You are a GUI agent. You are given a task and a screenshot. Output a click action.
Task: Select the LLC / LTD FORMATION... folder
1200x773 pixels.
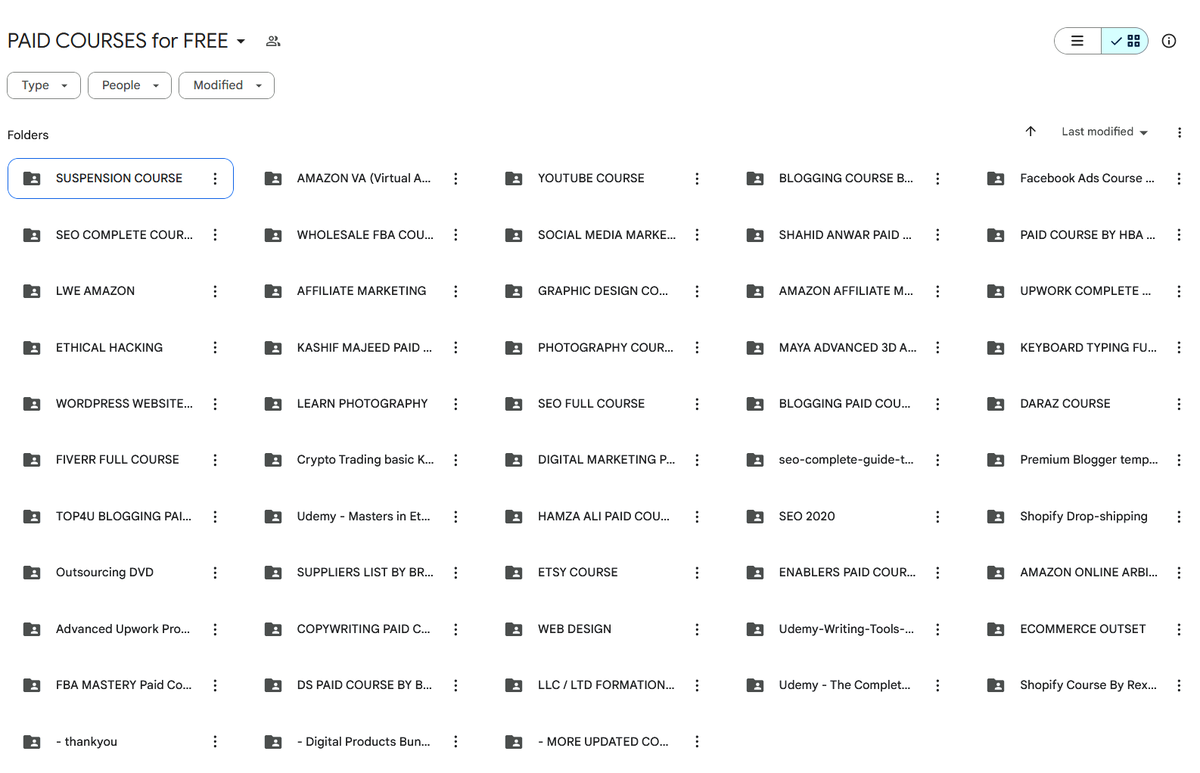tap(602, 685)
